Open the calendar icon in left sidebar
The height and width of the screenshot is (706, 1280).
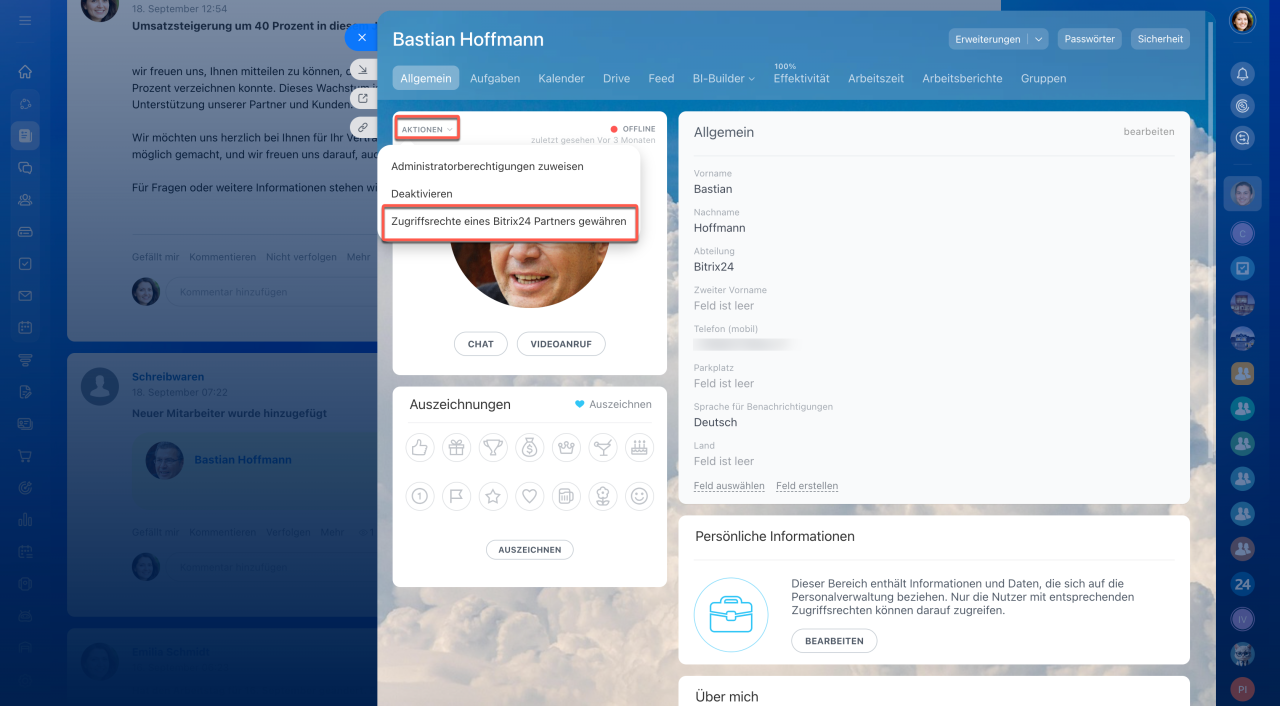coord(25,327)
